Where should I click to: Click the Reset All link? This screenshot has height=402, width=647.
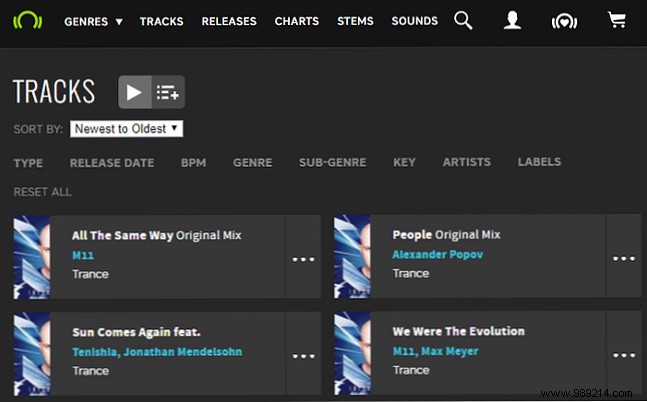click(43, 192)
